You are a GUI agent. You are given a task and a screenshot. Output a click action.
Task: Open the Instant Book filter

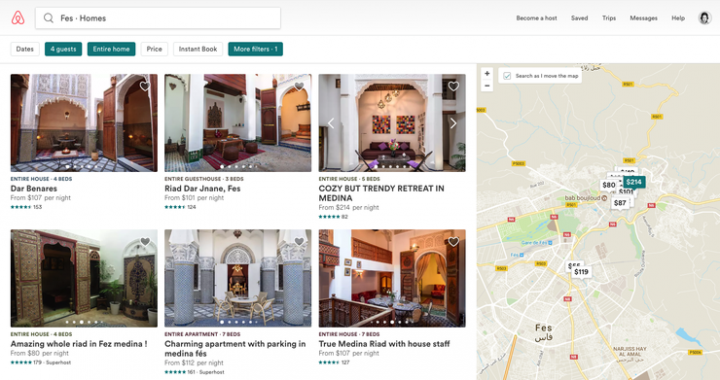198,49
